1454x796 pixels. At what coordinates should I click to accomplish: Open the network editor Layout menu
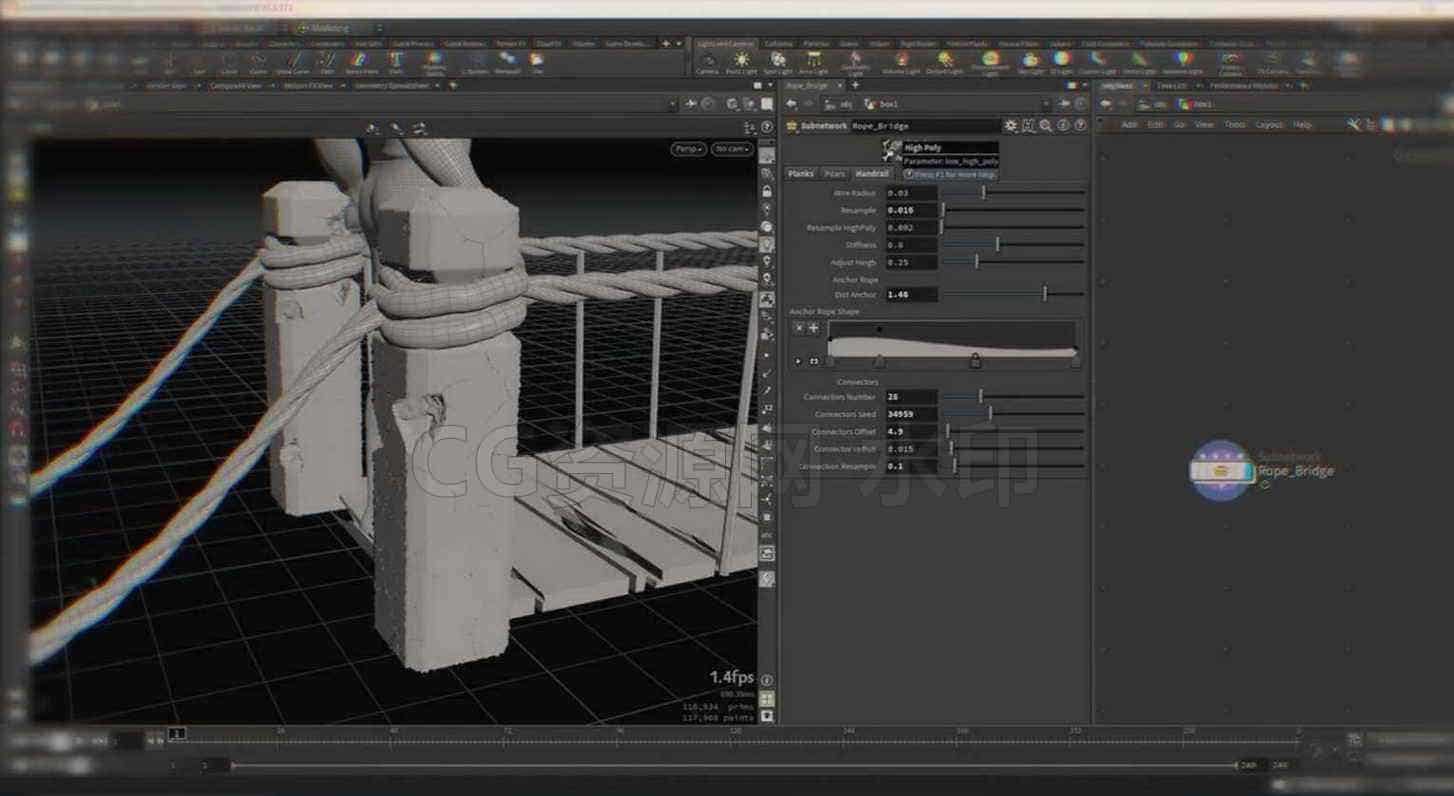[1269, 125]
